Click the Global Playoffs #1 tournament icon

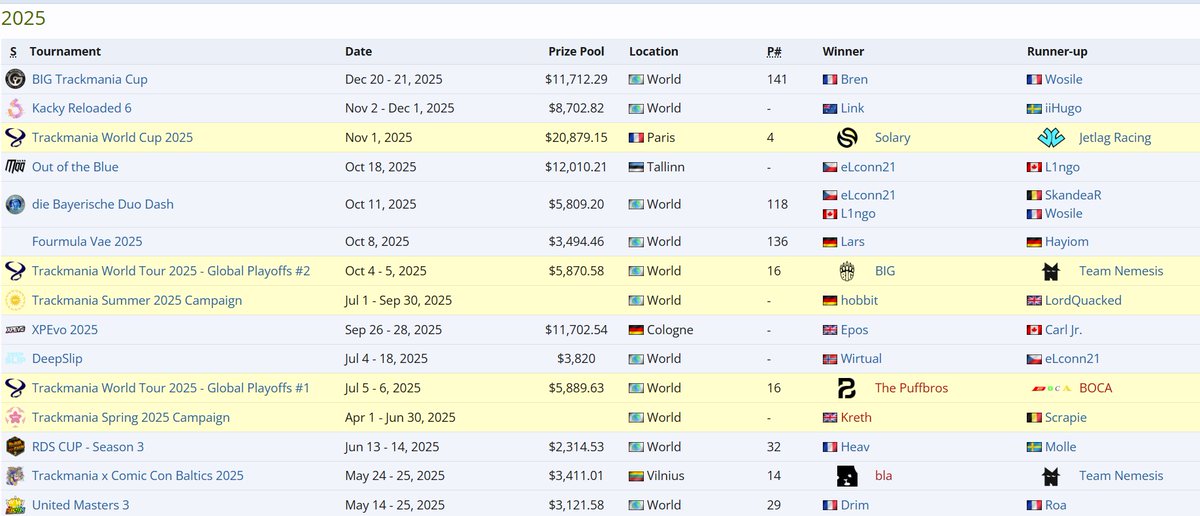tap(15, 388)
